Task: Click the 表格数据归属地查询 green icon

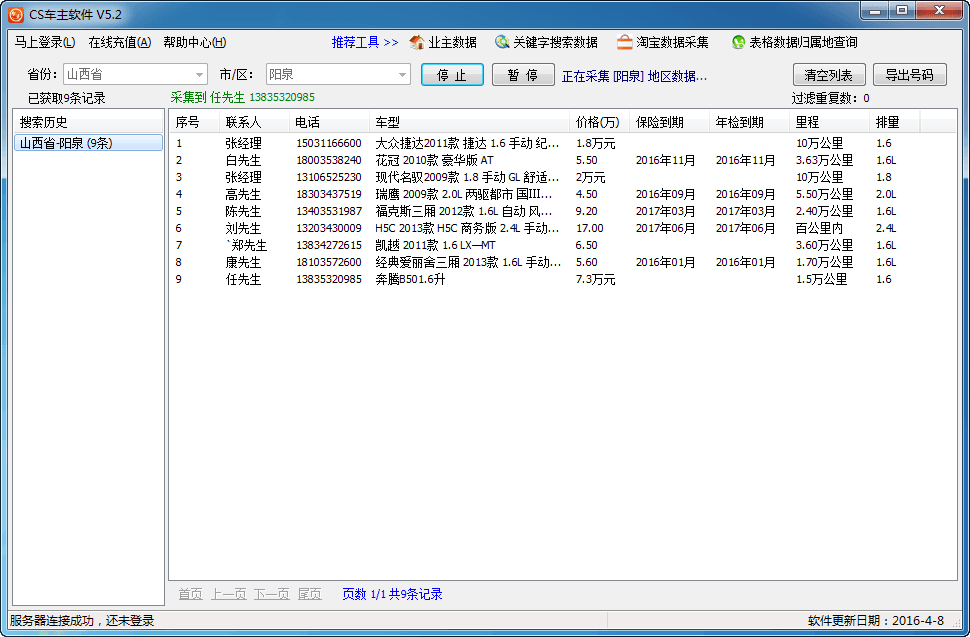Action: click(738, 43)
